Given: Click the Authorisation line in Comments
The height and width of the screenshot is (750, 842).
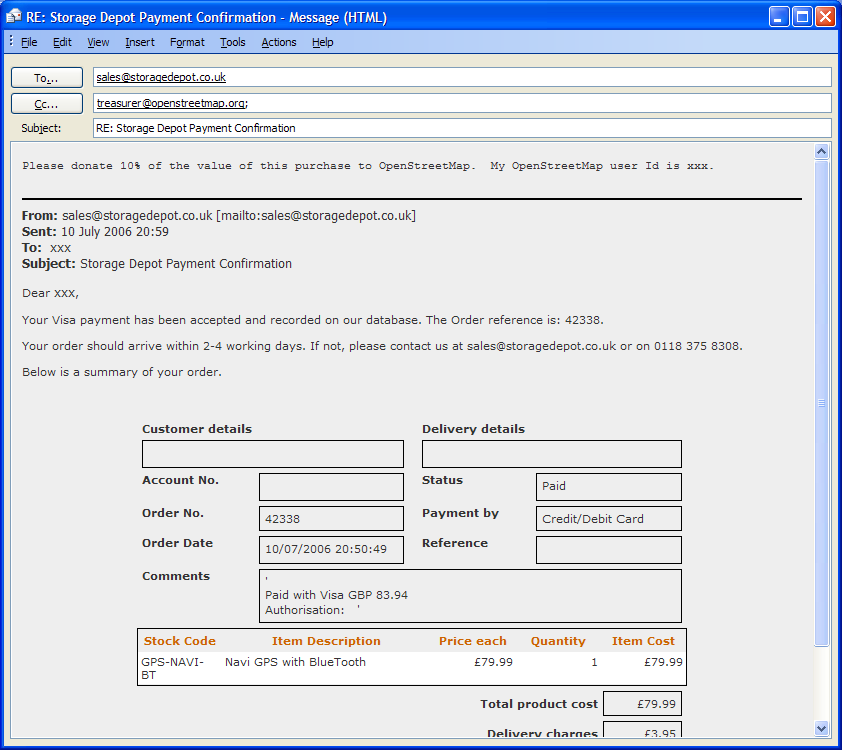Looking at the screenshot, I should point(313,610).
